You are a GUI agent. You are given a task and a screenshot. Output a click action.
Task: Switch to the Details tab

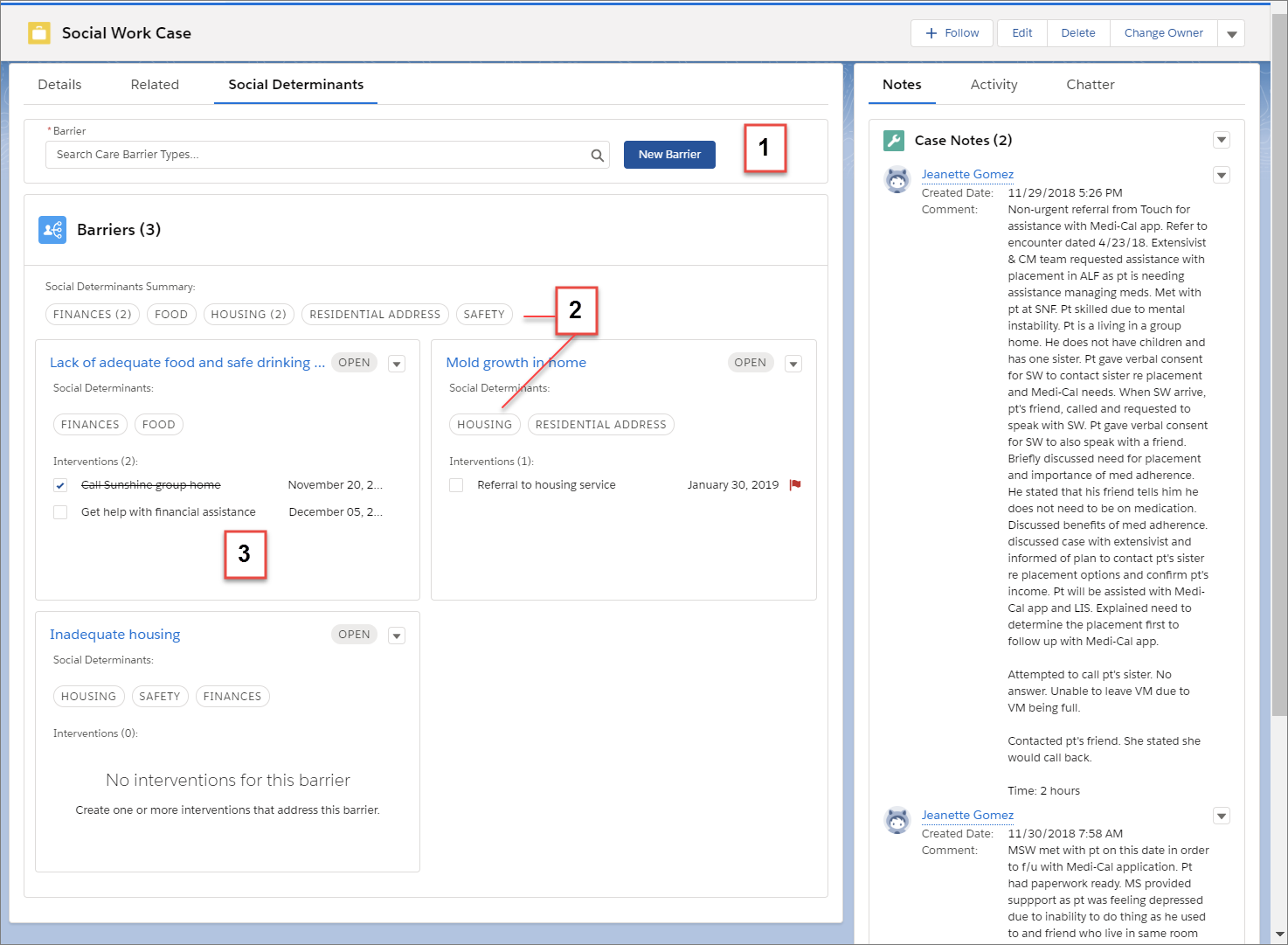(59, 85)
